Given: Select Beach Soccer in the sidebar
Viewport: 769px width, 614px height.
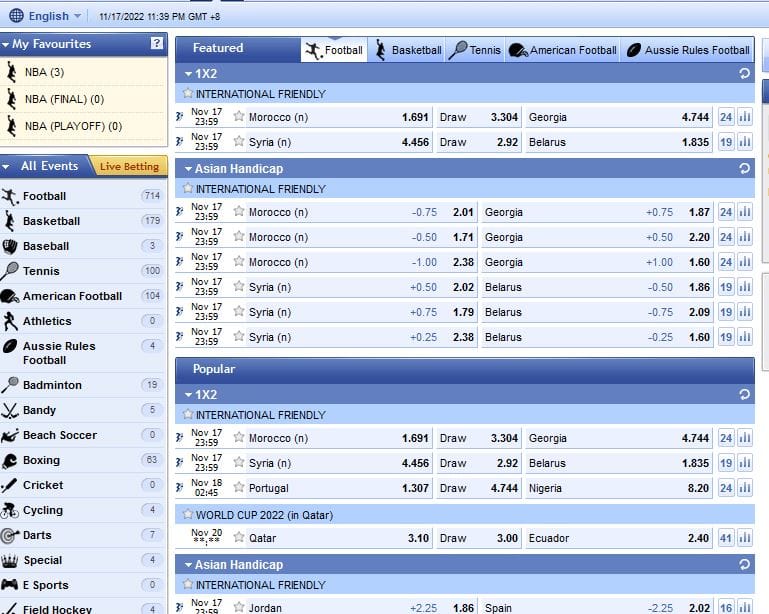Looking at the screenshot, I should click(82, 435).
